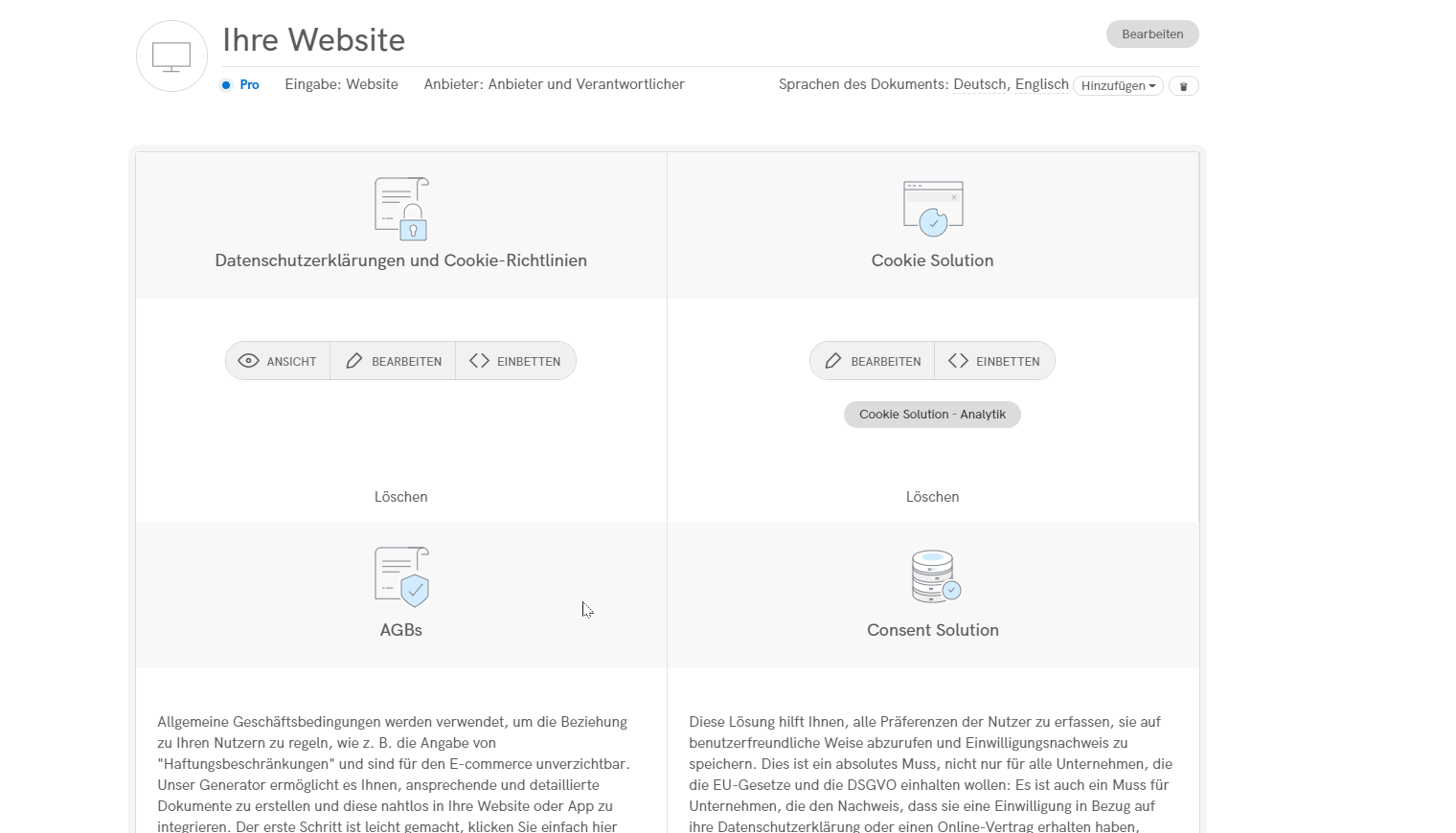
Task: Select the Englisch document language
Action: [x=1041, y=84]
